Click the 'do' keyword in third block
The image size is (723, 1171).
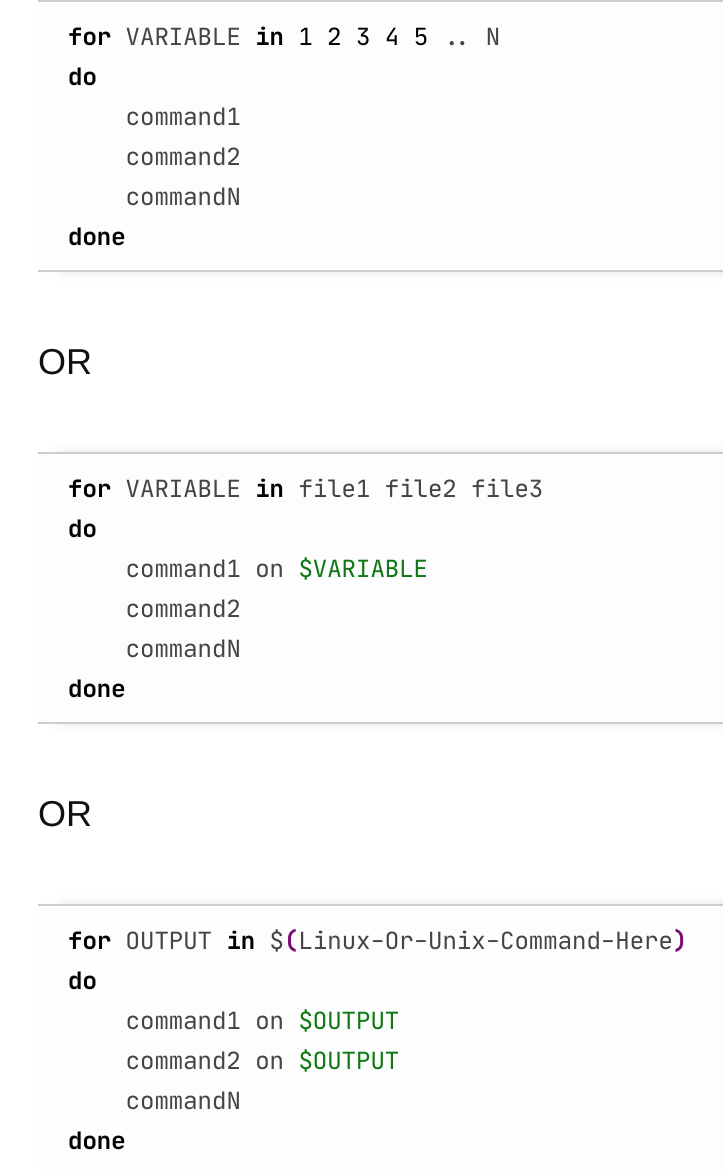pyautogui.click(x=82, y=981)
